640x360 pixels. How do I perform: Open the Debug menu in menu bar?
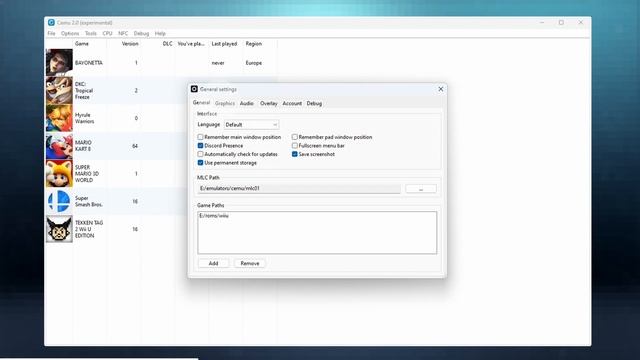tap(141, 33)
